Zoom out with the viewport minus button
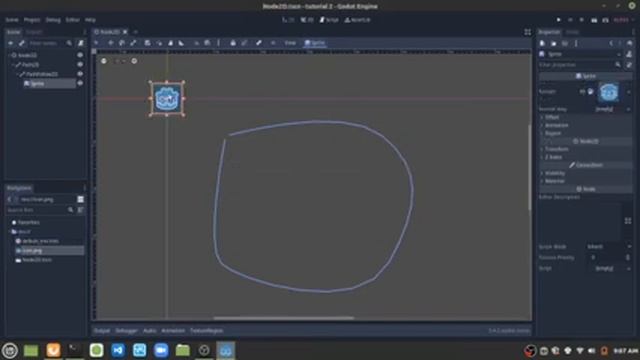Image resolution: width=640 pixels, height=360 pixels. (x=104, y=61)
